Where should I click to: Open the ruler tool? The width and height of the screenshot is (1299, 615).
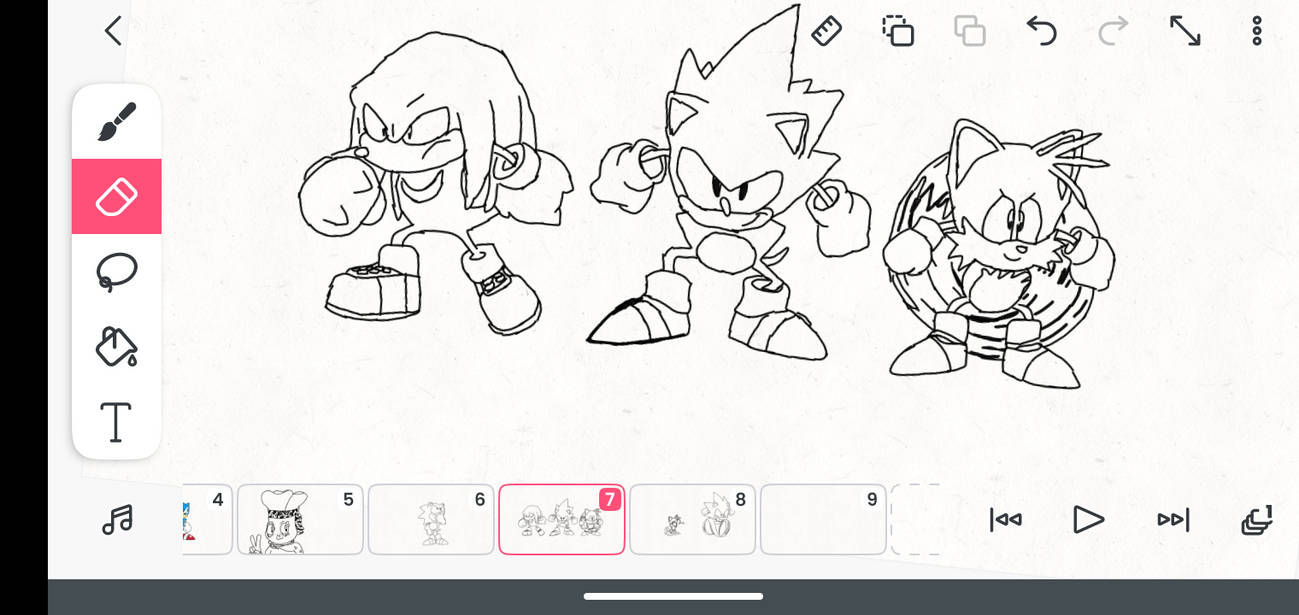pos(826,31)
